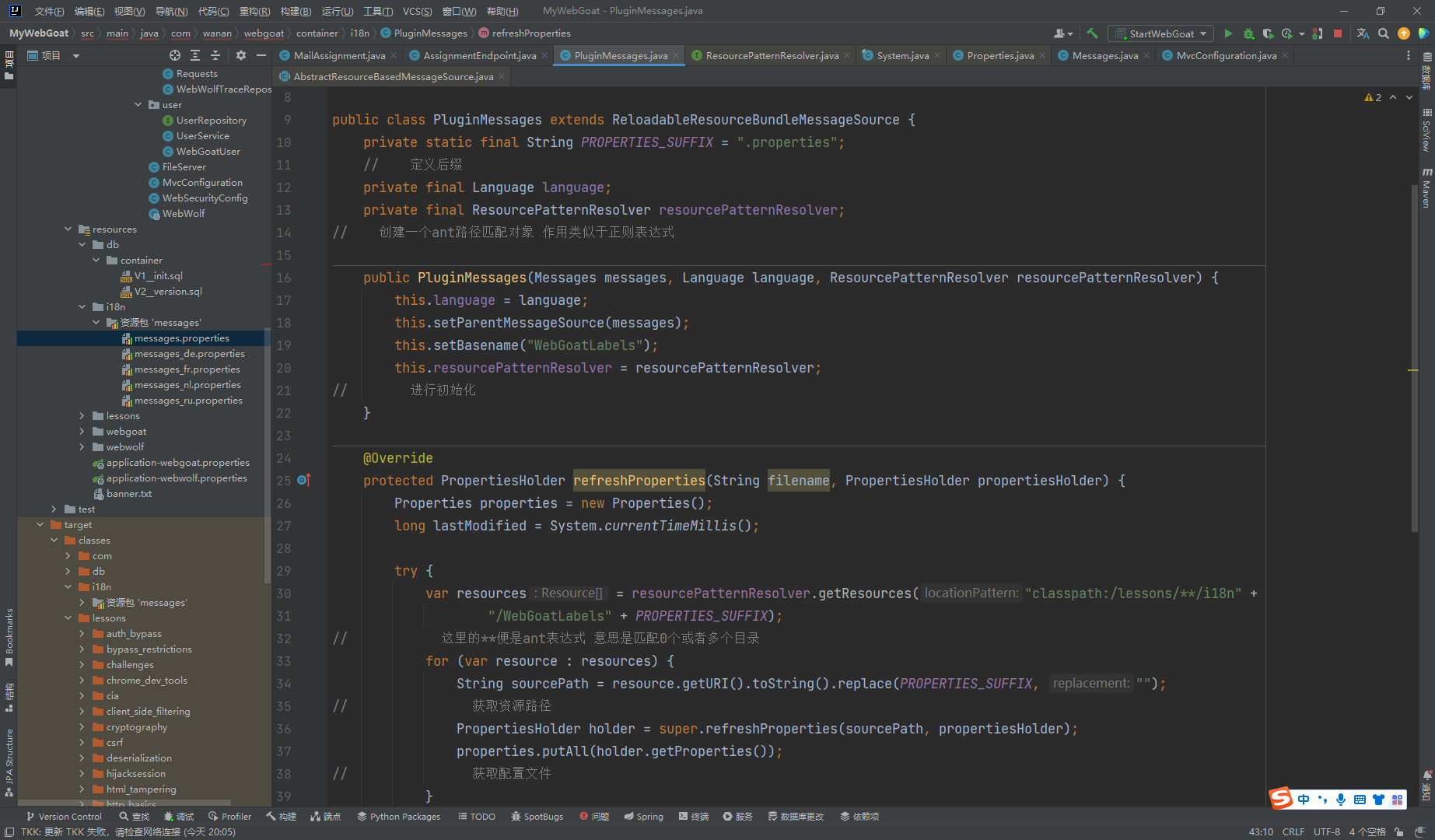This screenshot has width=1435, height=840.
Task: Switch to Messages.java tab
Action: point(1104,55)
